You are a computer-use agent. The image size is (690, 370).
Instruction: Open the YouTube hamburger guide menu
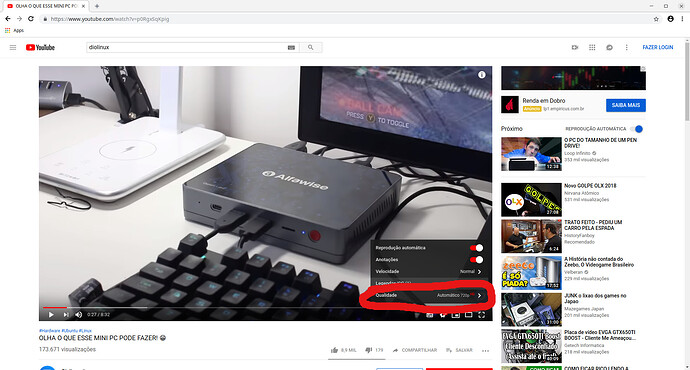pos(13,48)
